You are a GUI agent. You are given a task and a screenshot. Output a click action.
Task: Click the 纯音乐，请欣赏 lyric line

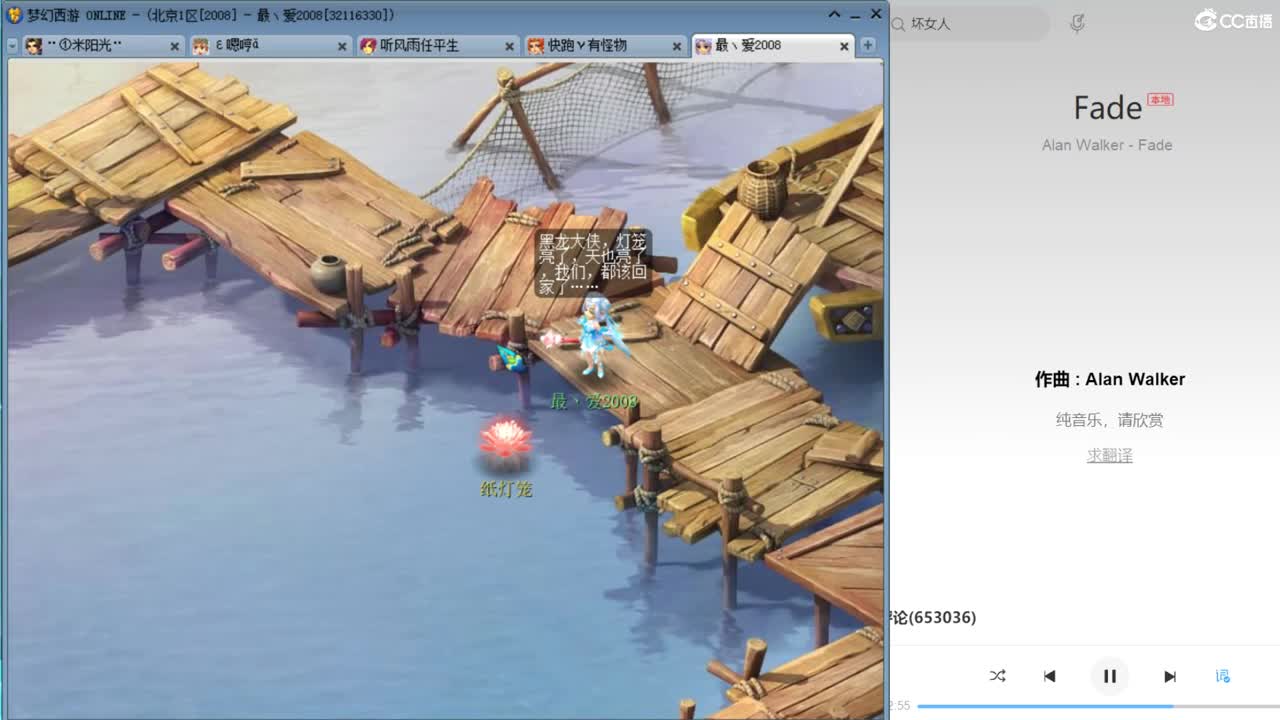coord(1110,420)
